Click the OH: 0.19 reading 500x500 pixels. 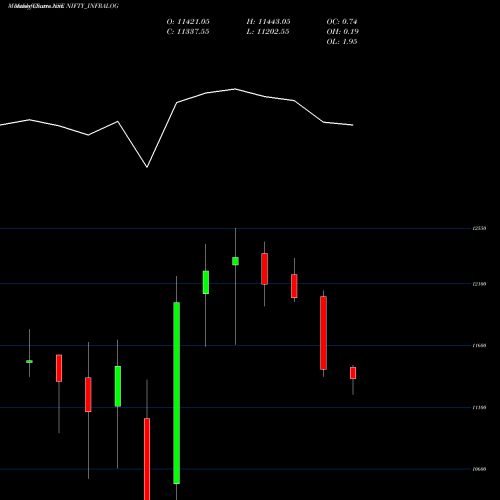click(x=342, y=32)
